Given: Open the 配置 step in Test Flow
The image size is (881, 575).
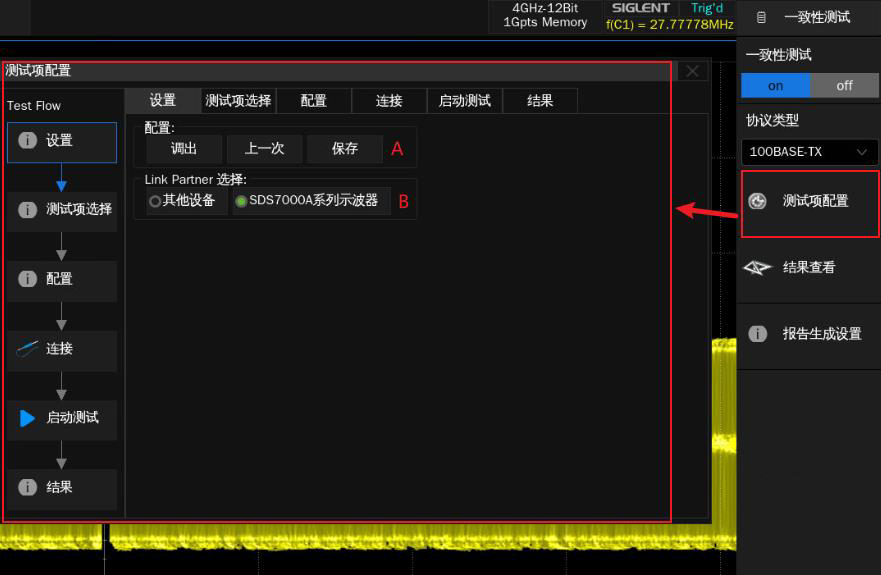Looking at the screenshot, I should [x=62, y=279].
